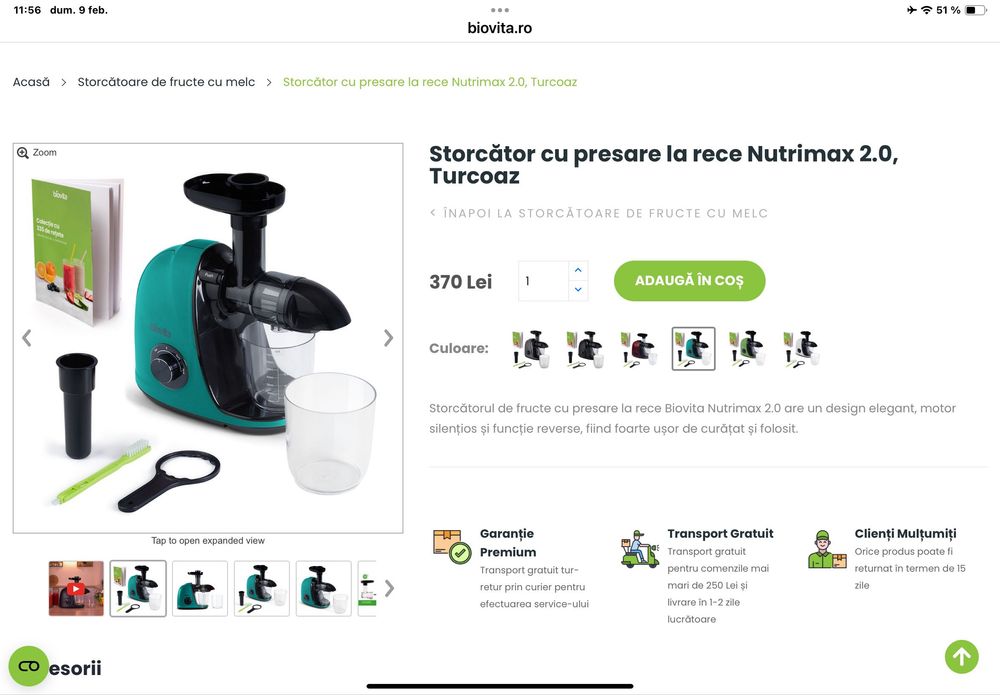Viewport: 1000px width, 695px height.
Task: Increase the quantity with the up arrow
Action: (x=578, y=270)
